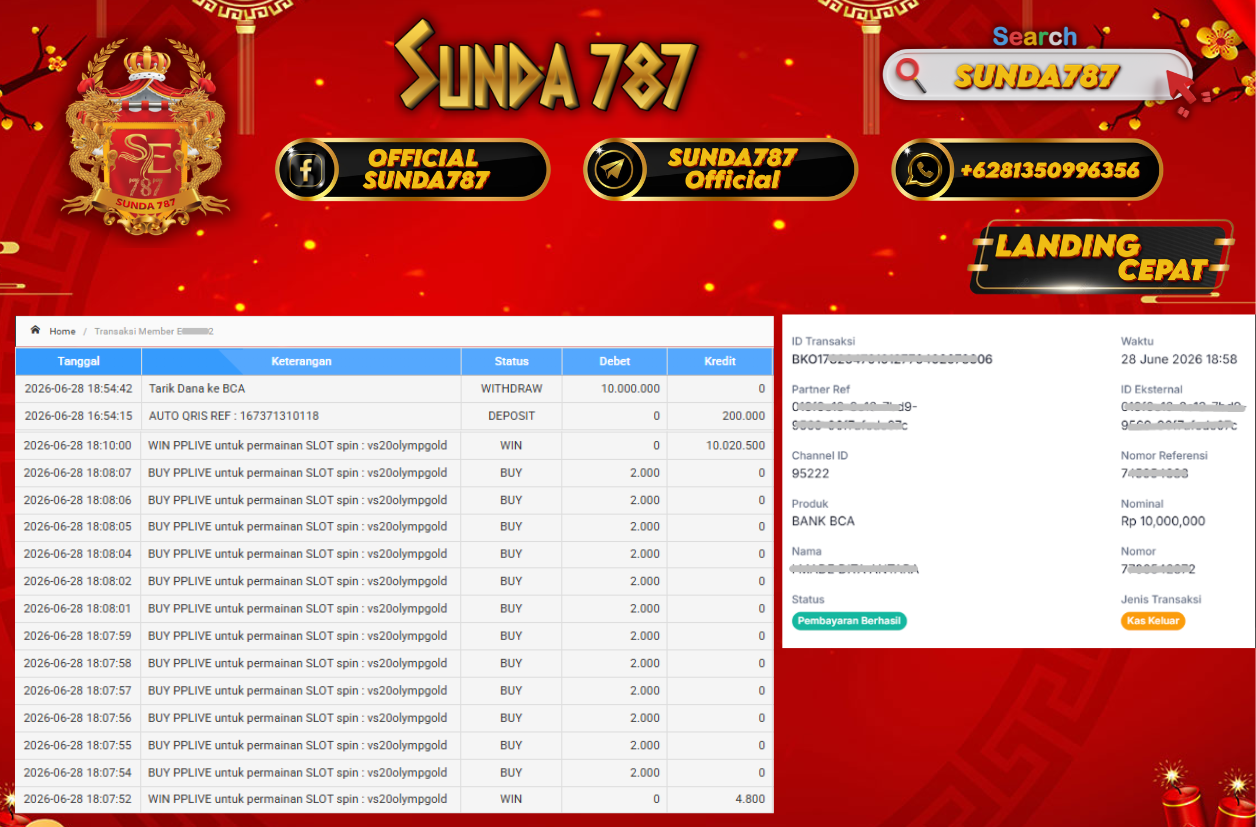Click the SUNDA787 search field
The image size is (1256, 827).
coord(1037,76)
